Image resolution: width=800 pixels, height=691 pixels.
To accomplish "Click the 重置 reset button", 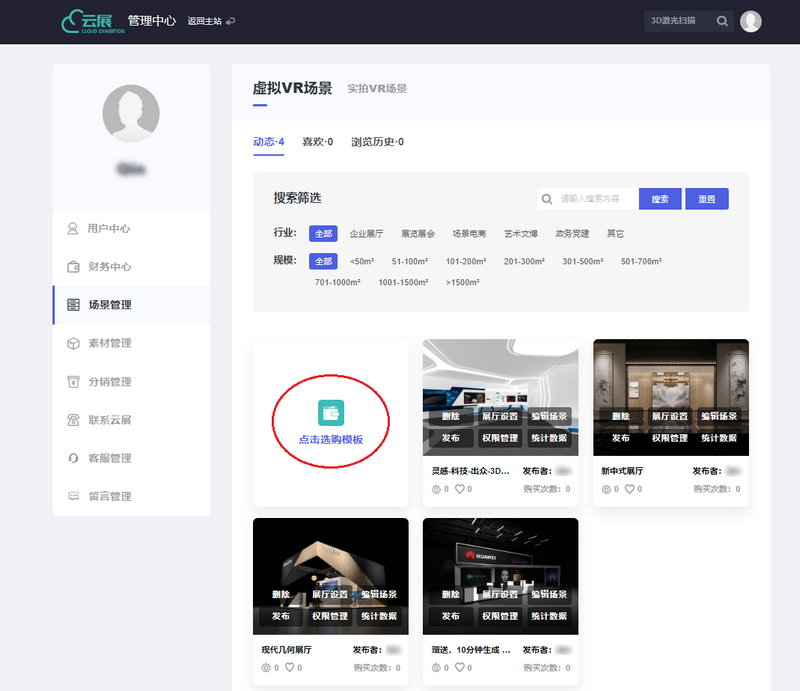I will pyautogui.click(x=705, y=199).
